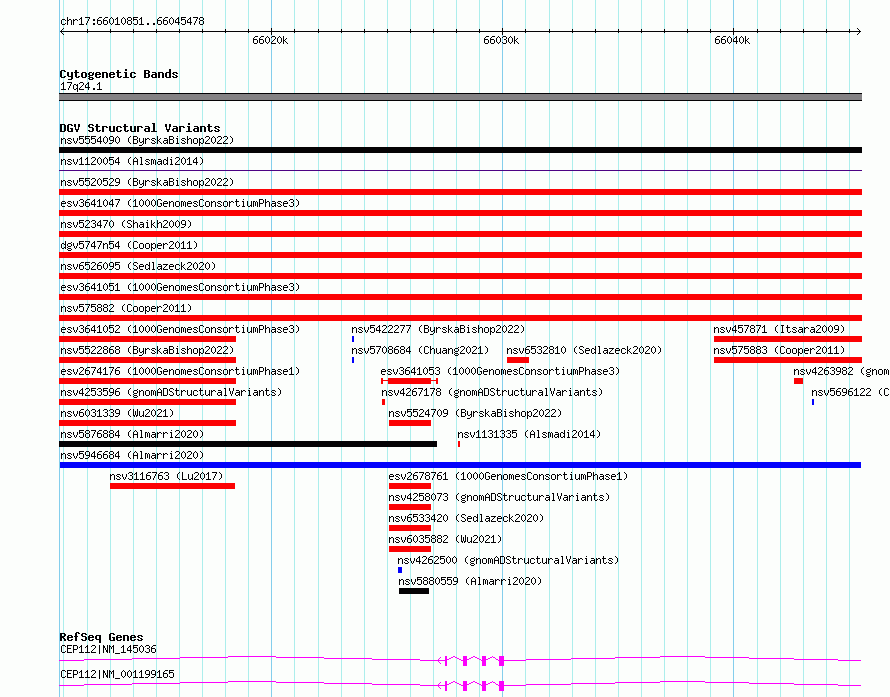Click nsv5708684 (Chuang2021) label
The image size is (890, 697).
(420, 350)
